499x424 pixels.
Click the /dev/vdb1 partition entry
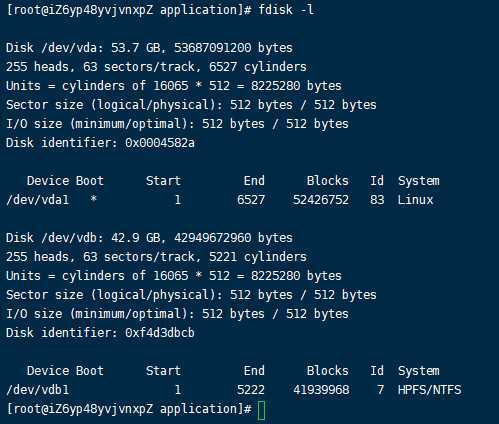click(38, 390)
